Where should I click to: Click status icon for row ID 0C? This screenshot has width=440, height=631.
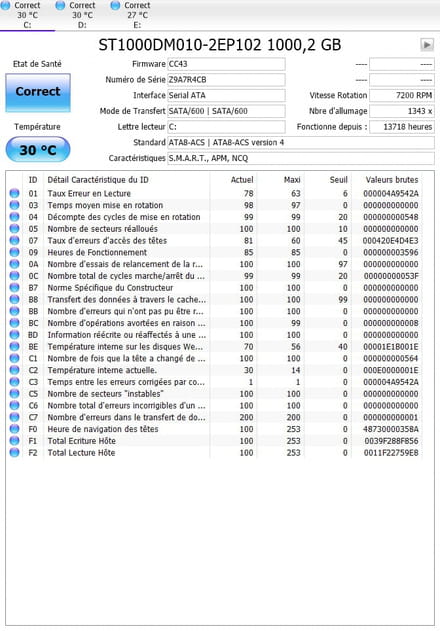pyautogui.click(x=14, y=276)
